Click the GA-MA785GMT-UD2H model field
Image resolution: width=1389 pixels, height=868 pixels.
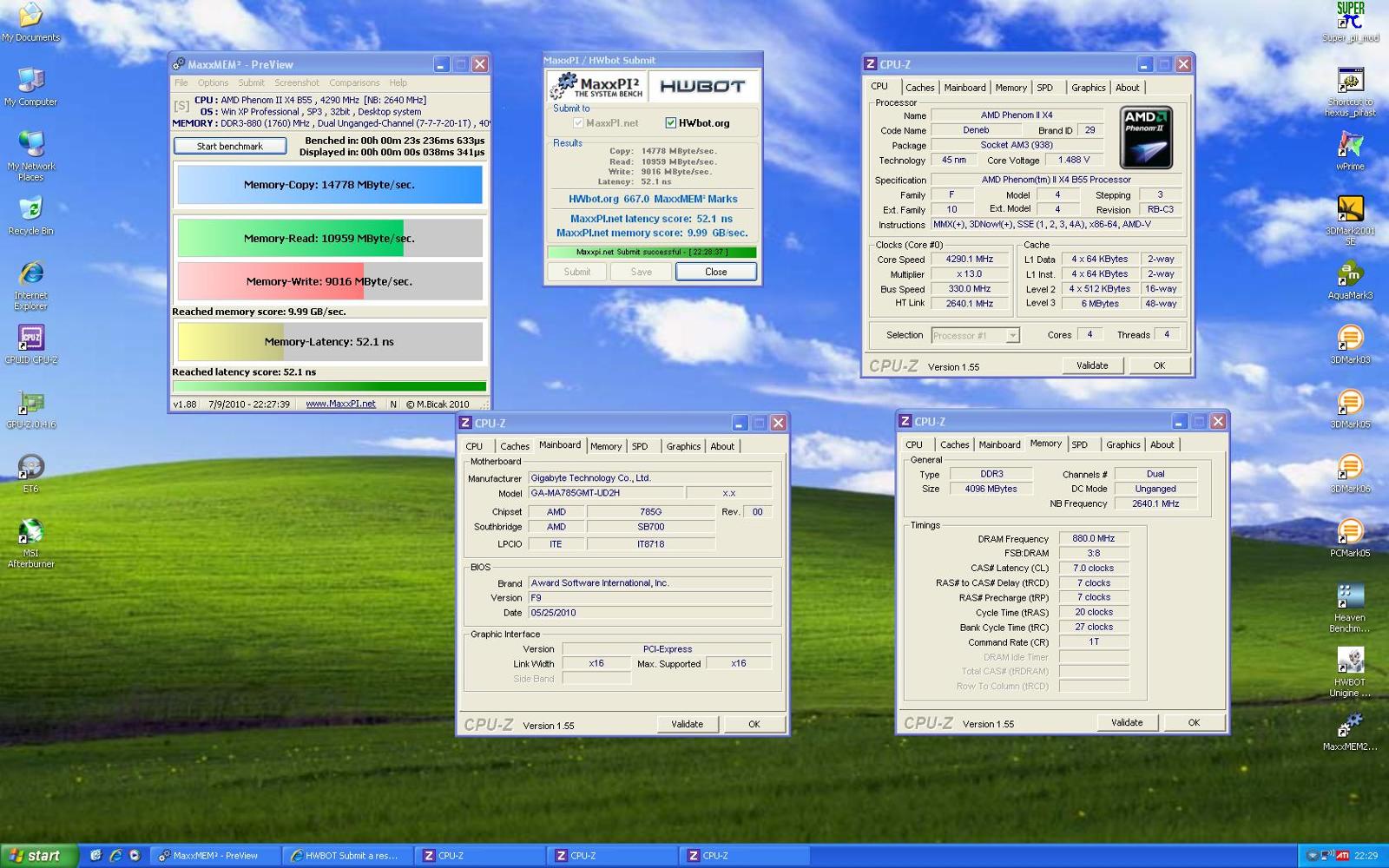pos(605,493)
